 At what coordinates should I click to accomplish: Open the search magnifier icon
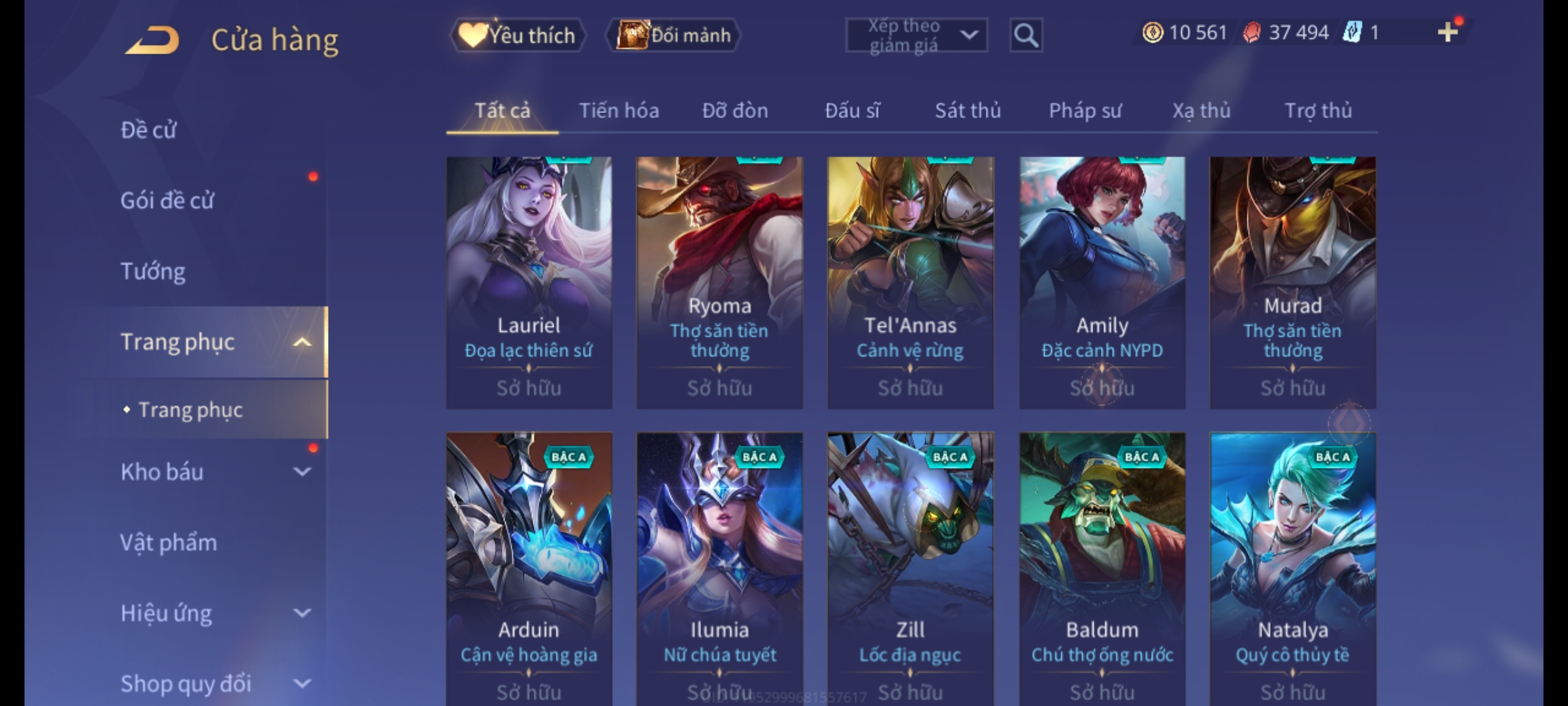pos(1026,35)
